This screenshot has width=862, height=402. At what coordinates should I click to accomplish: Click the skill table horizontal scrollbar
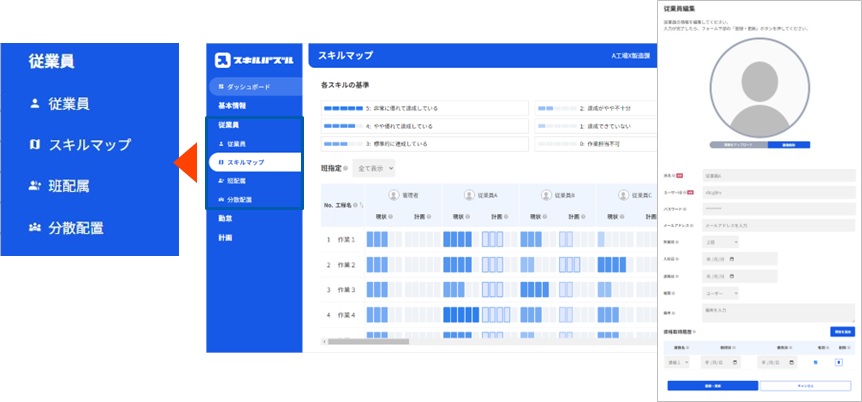tap(368, 342)
